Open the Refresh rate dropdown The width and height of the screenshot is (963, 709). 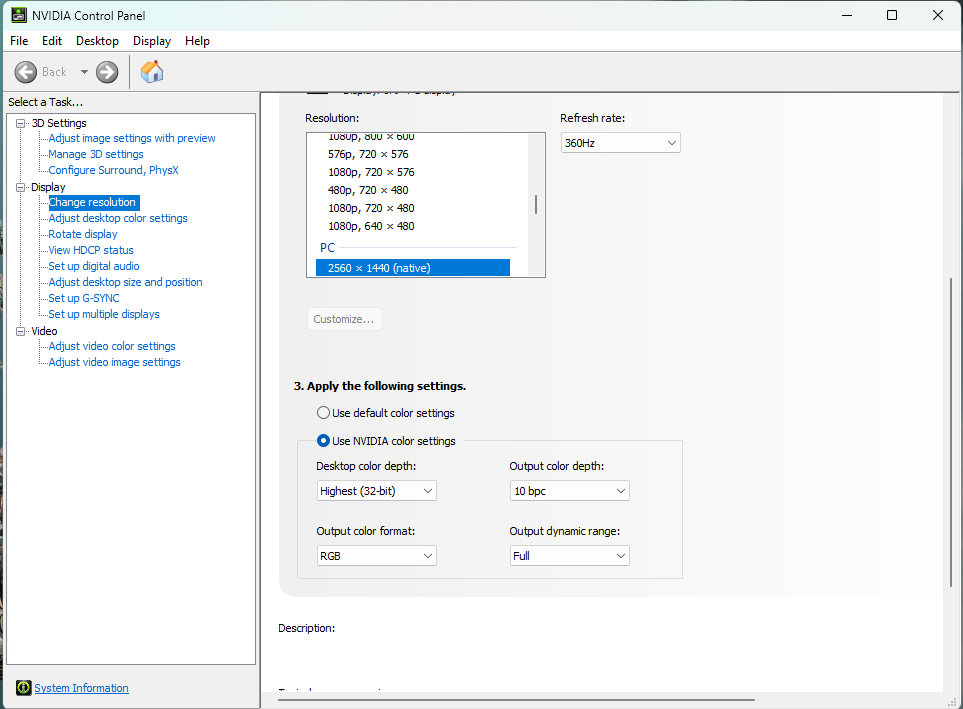pos(620,143)
